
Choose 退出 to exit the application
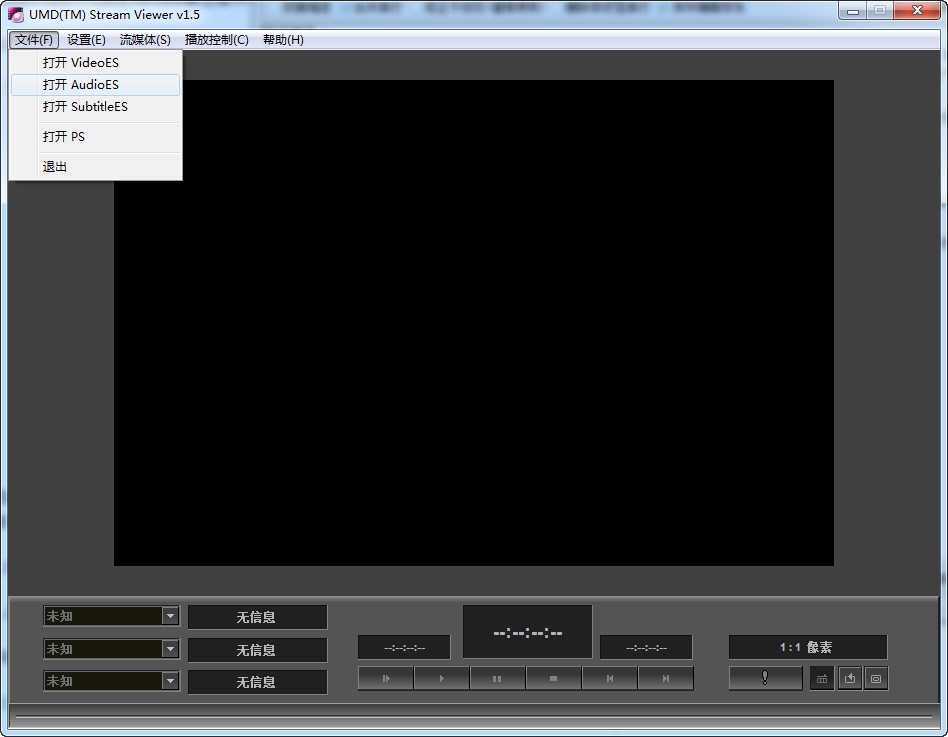pyautogui.click(x=55, y=167)
